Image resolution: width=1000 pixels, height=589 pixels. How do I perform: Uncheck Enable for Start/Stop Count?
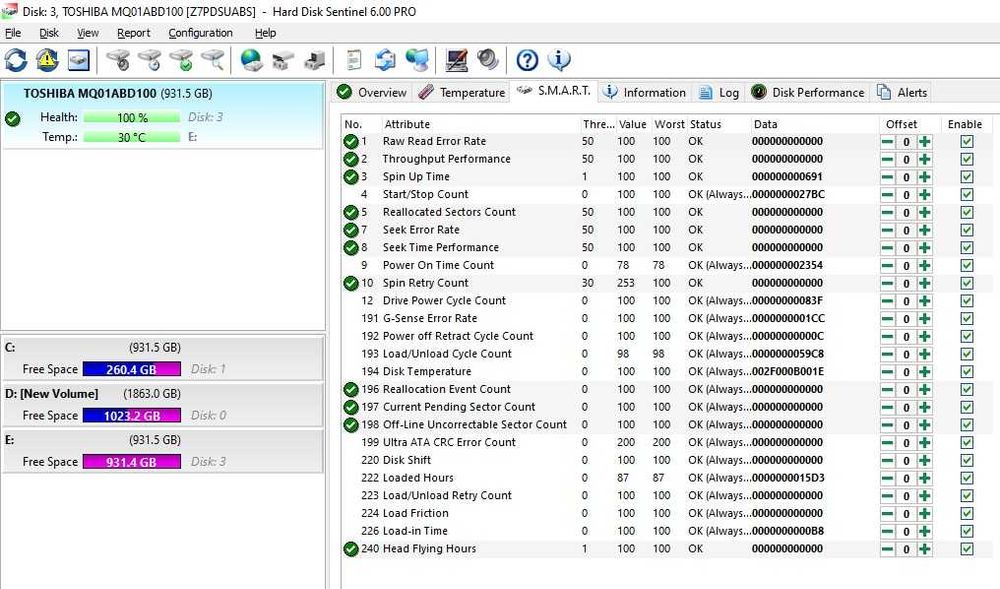tap(967, 194)
